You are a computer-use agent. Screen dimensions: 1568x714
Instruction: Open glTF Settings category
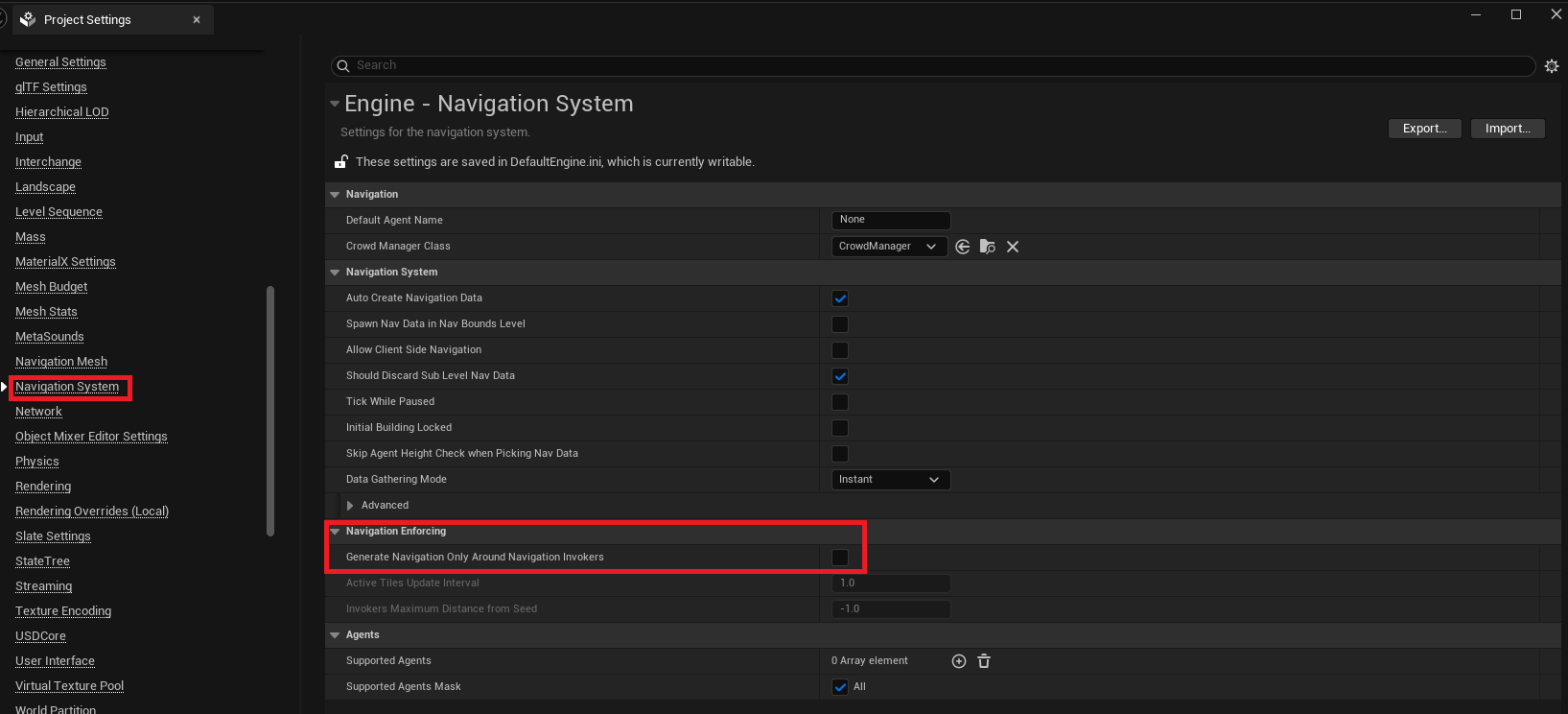(x=51, y=87)
